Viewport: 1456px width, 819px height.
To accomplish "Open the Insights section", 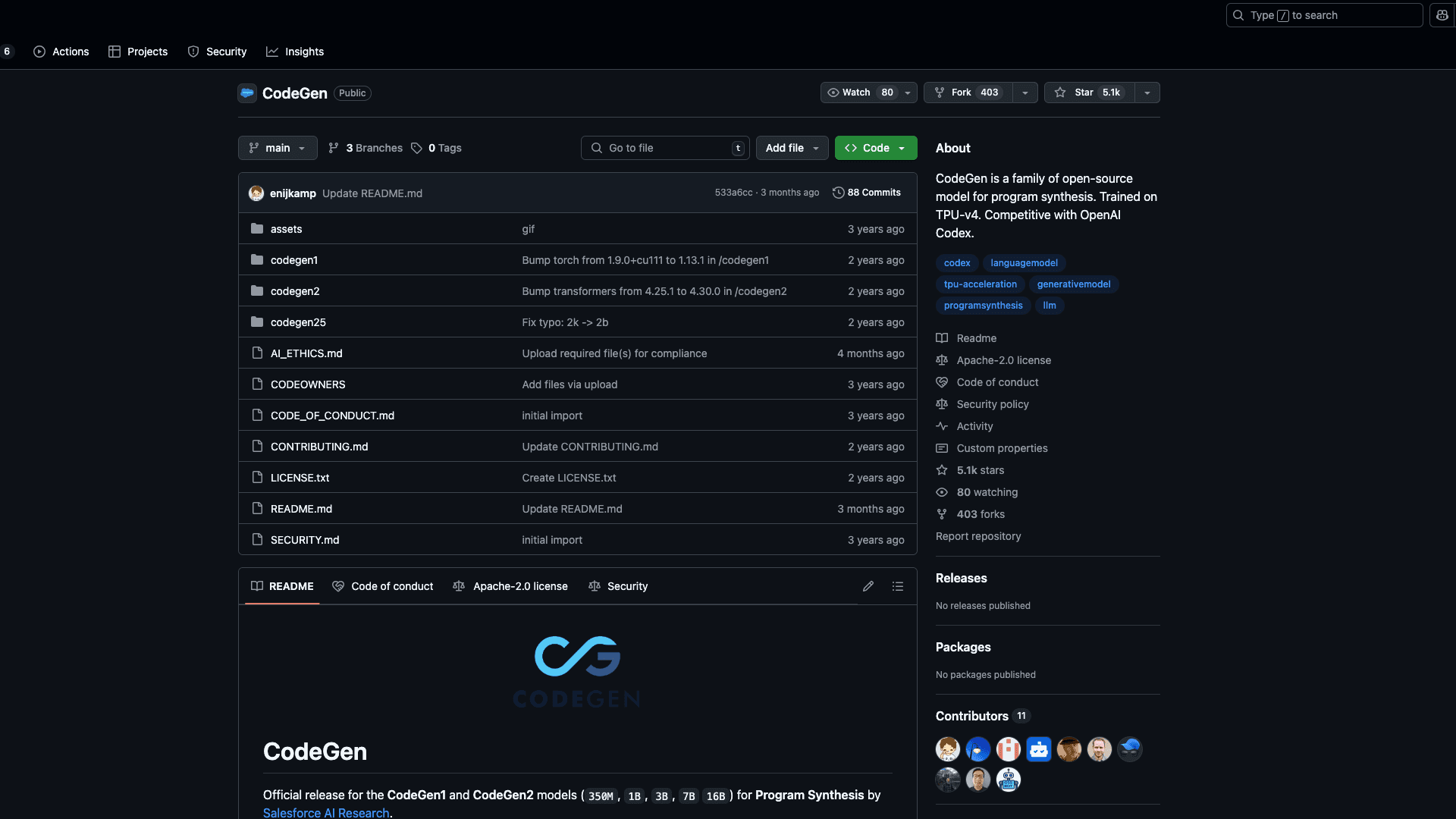I will tap(295, 52).
